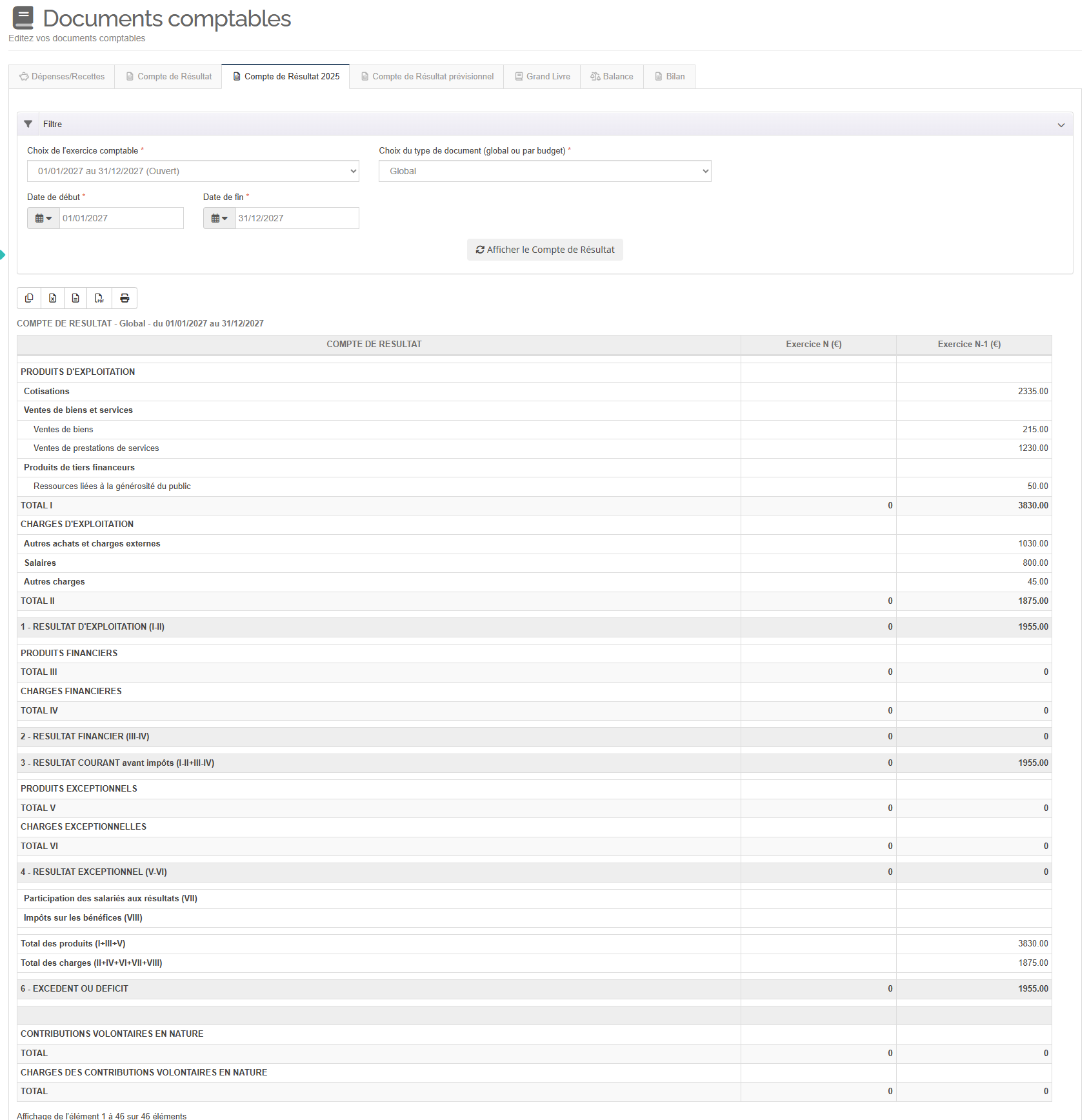Export the table as CSV file
The image size is (1089, 1120).
click(x=76, y=298)
